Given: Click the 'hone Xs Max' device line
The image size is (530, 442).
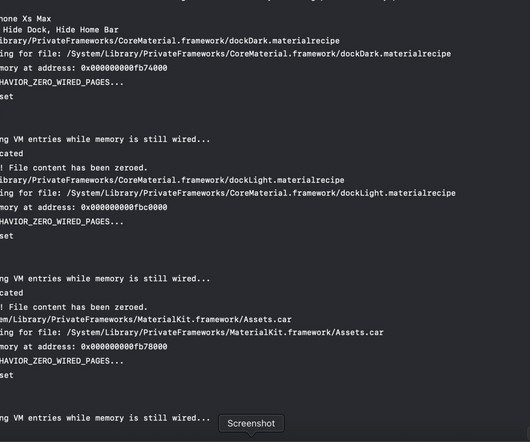Looking at the screenshot, I should point(26,19).
